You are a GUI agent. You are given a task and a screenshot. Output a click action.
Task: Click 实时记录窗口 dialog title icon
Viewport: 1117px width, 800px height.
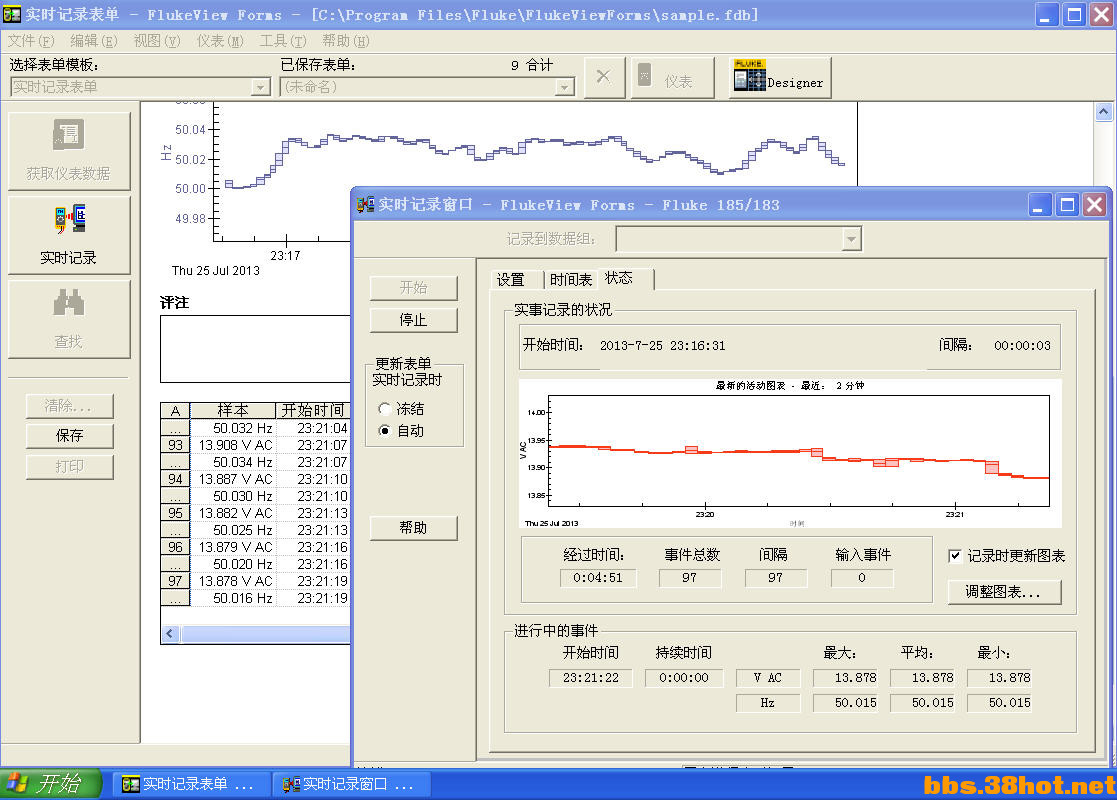pos(365,204)
